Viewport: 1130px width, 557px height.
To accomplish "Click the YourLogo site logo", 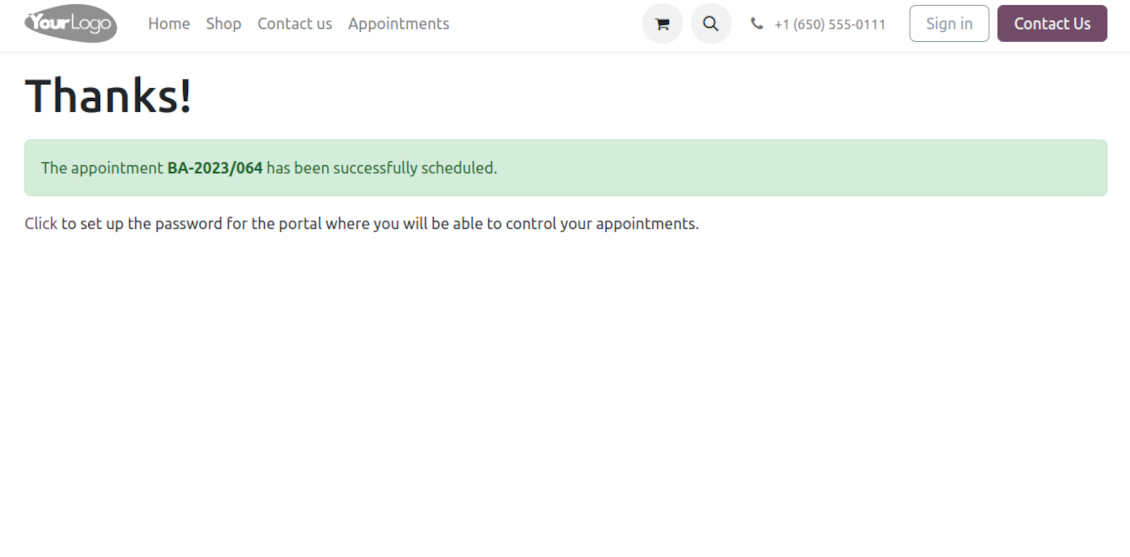I will (x=70, y=24).
